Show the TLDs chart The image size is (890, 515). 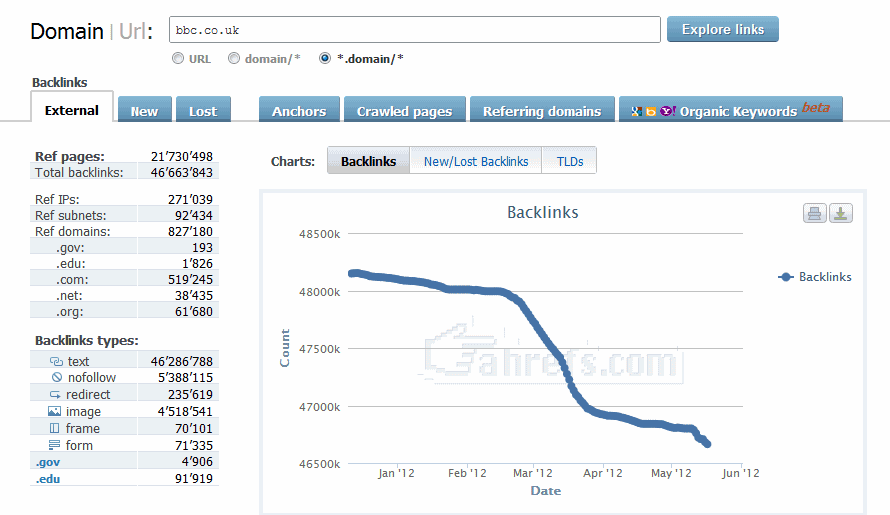pyautogui.click(x=569, y=161)
